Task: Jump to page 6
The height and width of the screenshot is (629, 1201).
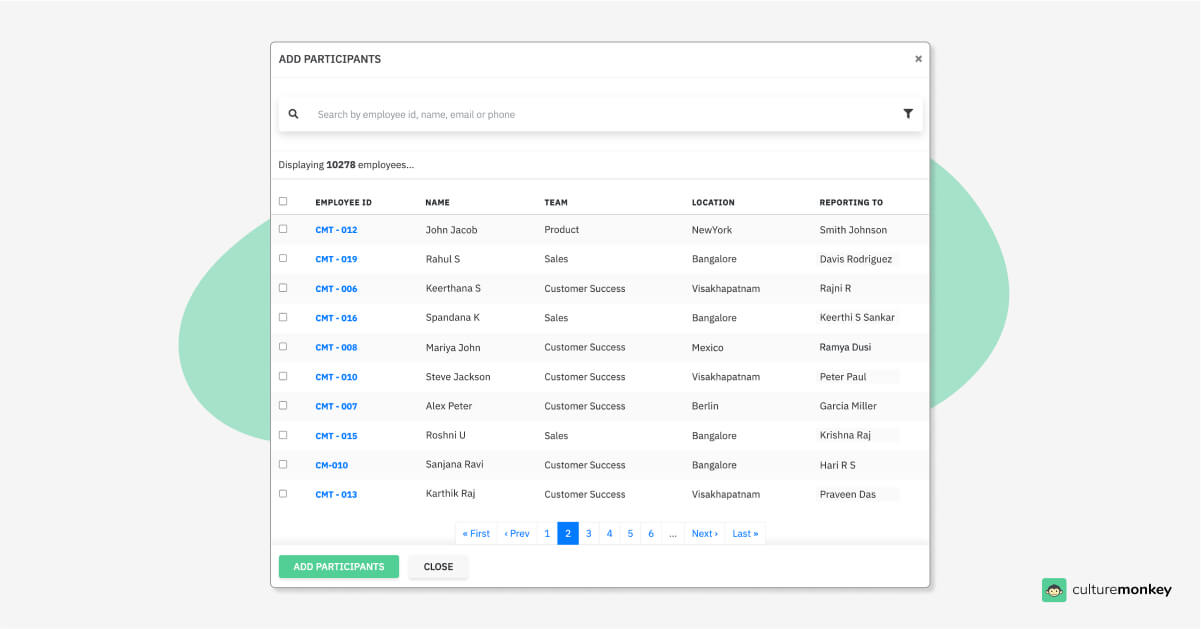Action: (651, 533)
